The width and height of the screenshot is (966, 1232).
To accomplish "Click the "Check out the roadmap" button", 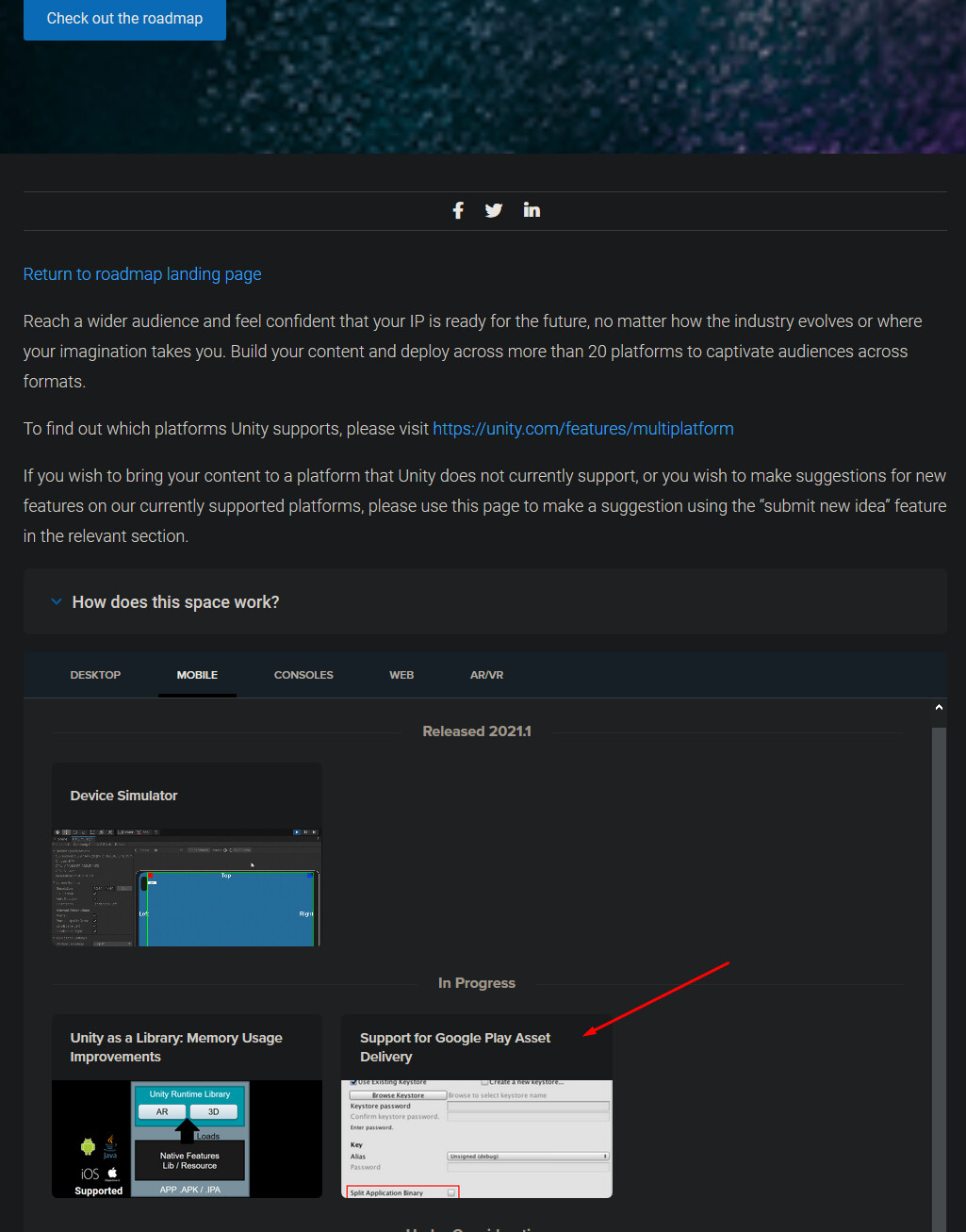I will click(x=124, y=19).
